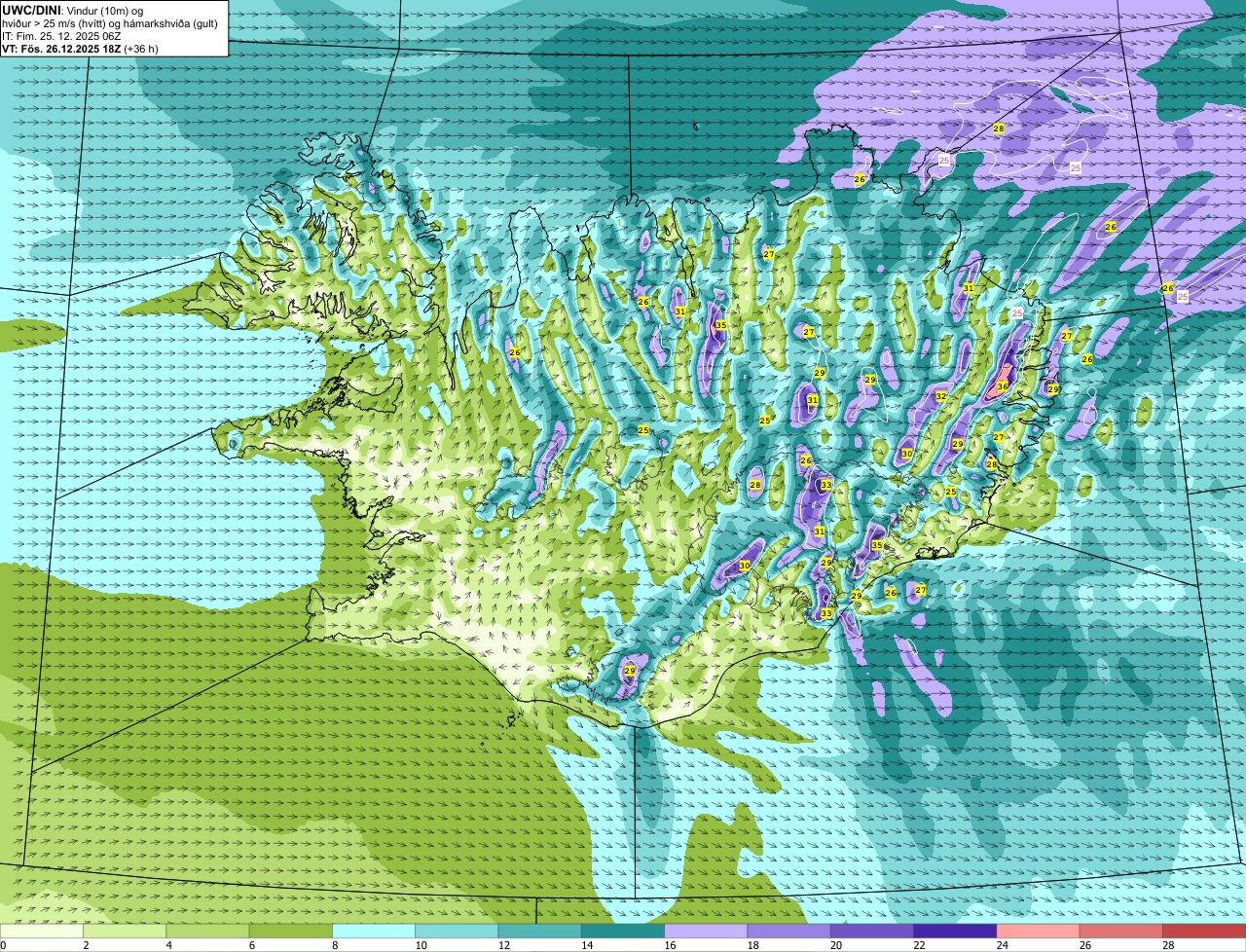Select the 20–22 m/s violet legend swatch
Viewport: 1246px width, 952px height.
coord(872,931)
